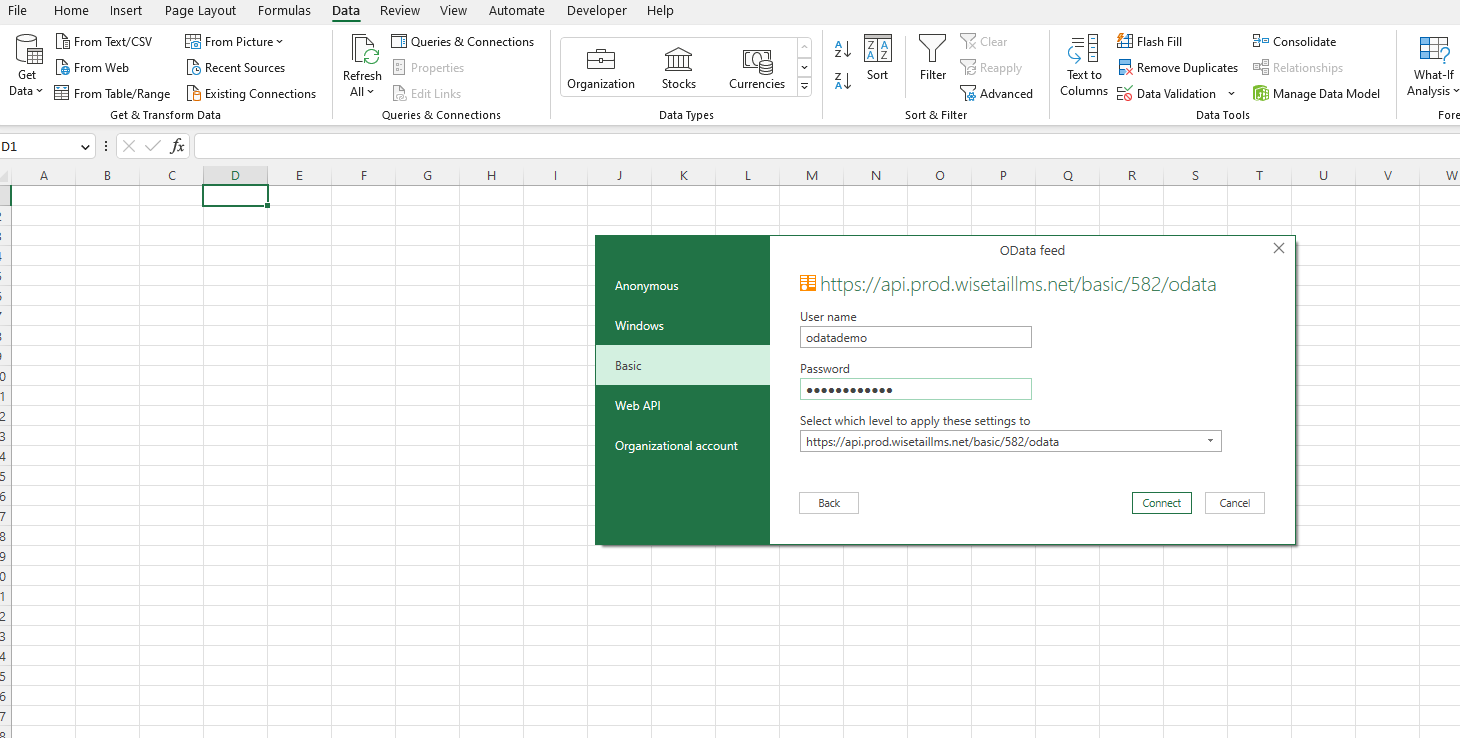
Task: Click the Connect button
Action: [1161, 503]
